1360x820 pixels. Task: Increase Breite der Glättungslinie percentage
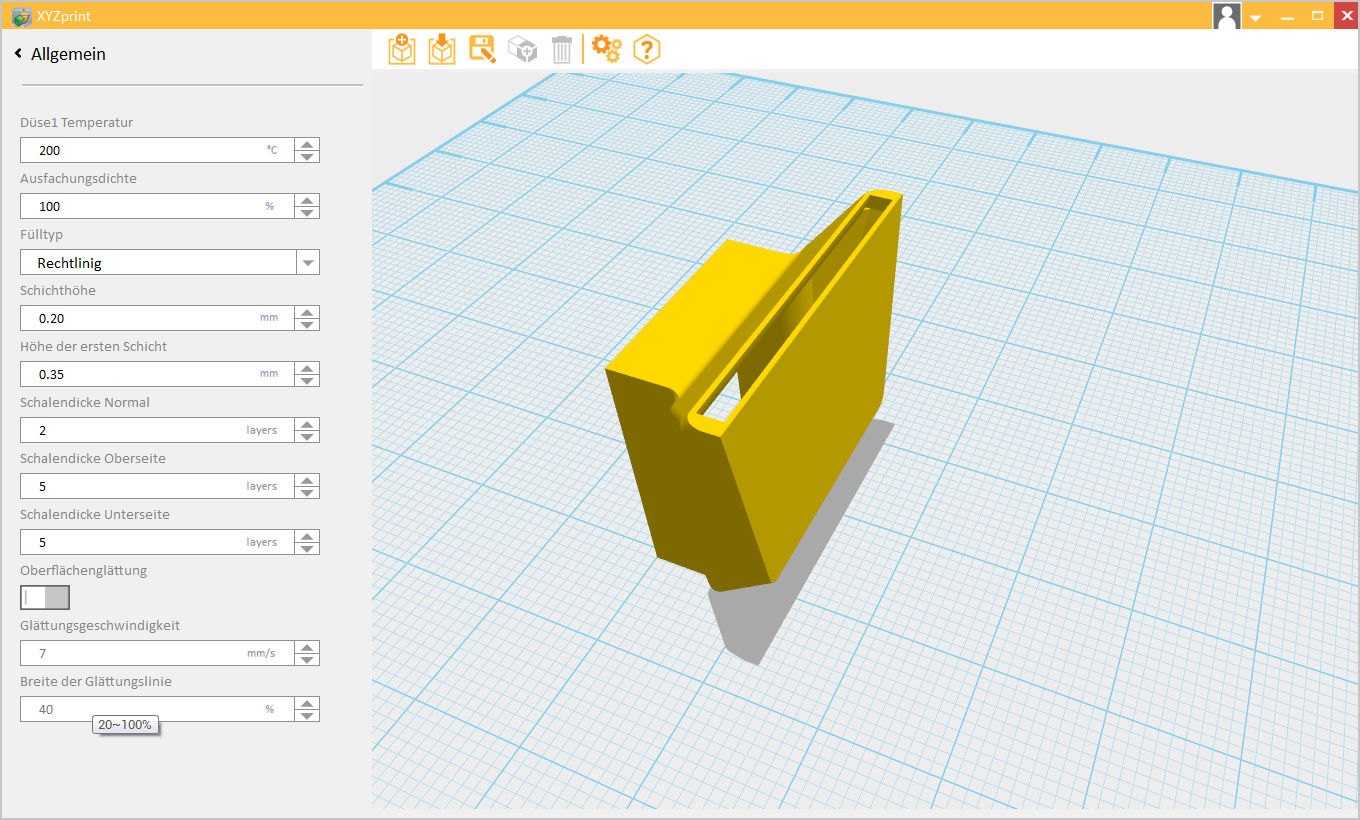pyautogui.click(x=308, y=704)
